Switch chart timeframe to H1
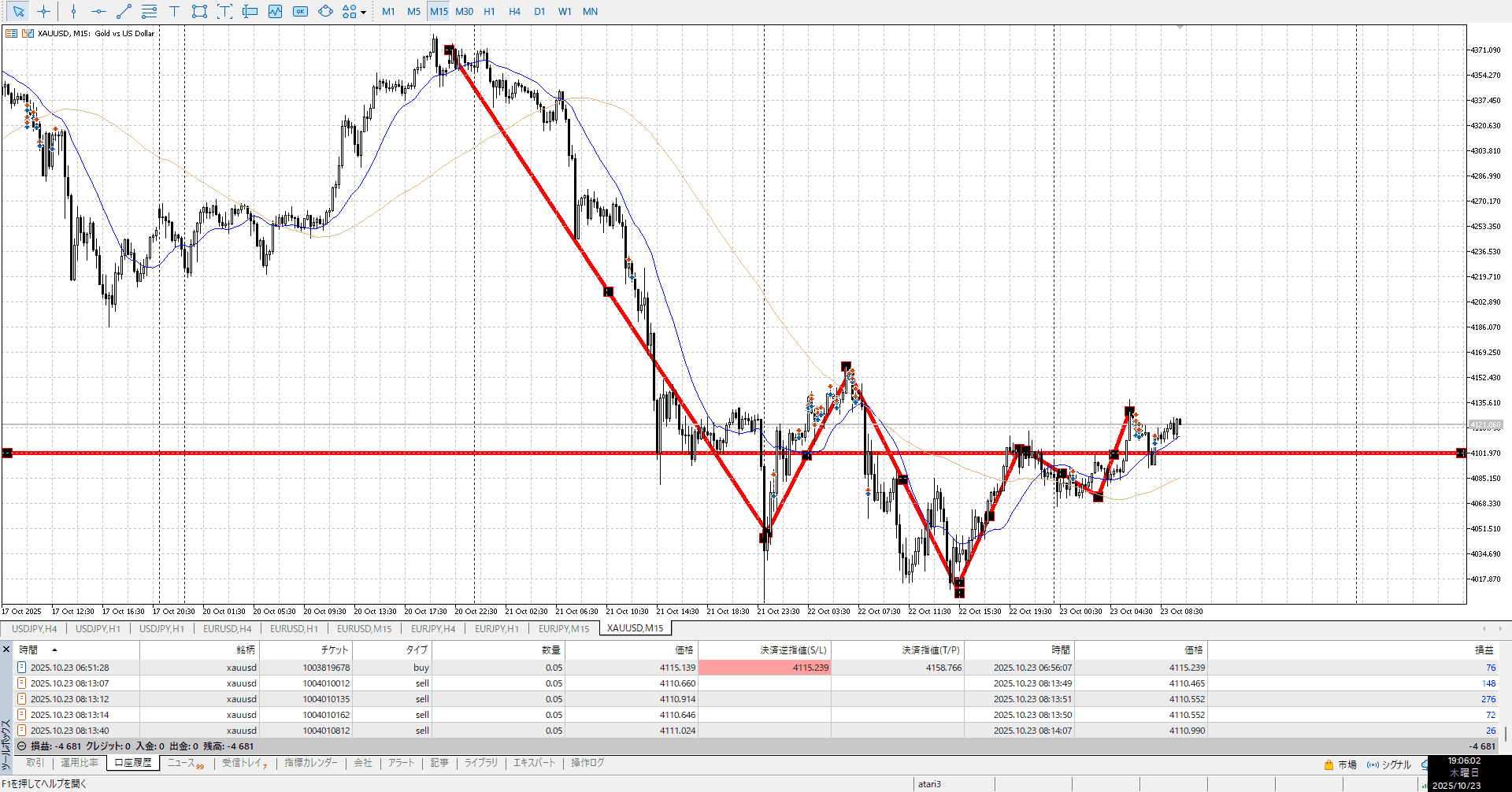This screenshot has height=792, width=1512. tap(489, 12)
